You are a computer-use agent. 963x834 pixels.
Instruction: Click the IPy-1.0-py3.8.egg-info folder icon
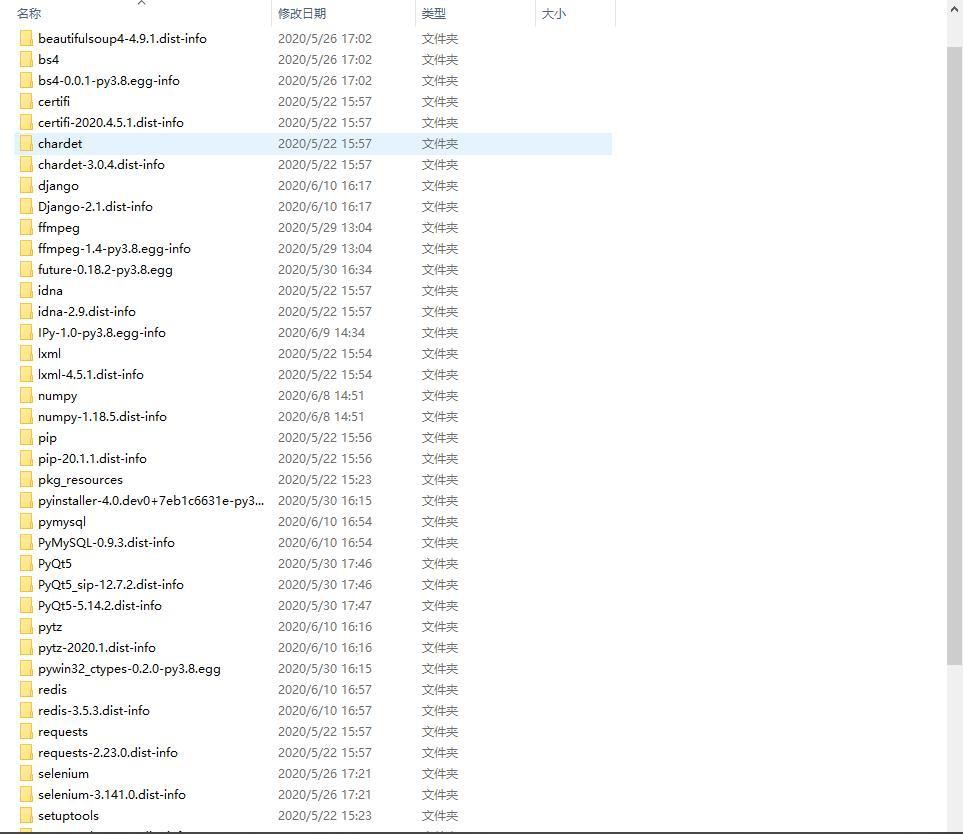[x=26, y=333]
